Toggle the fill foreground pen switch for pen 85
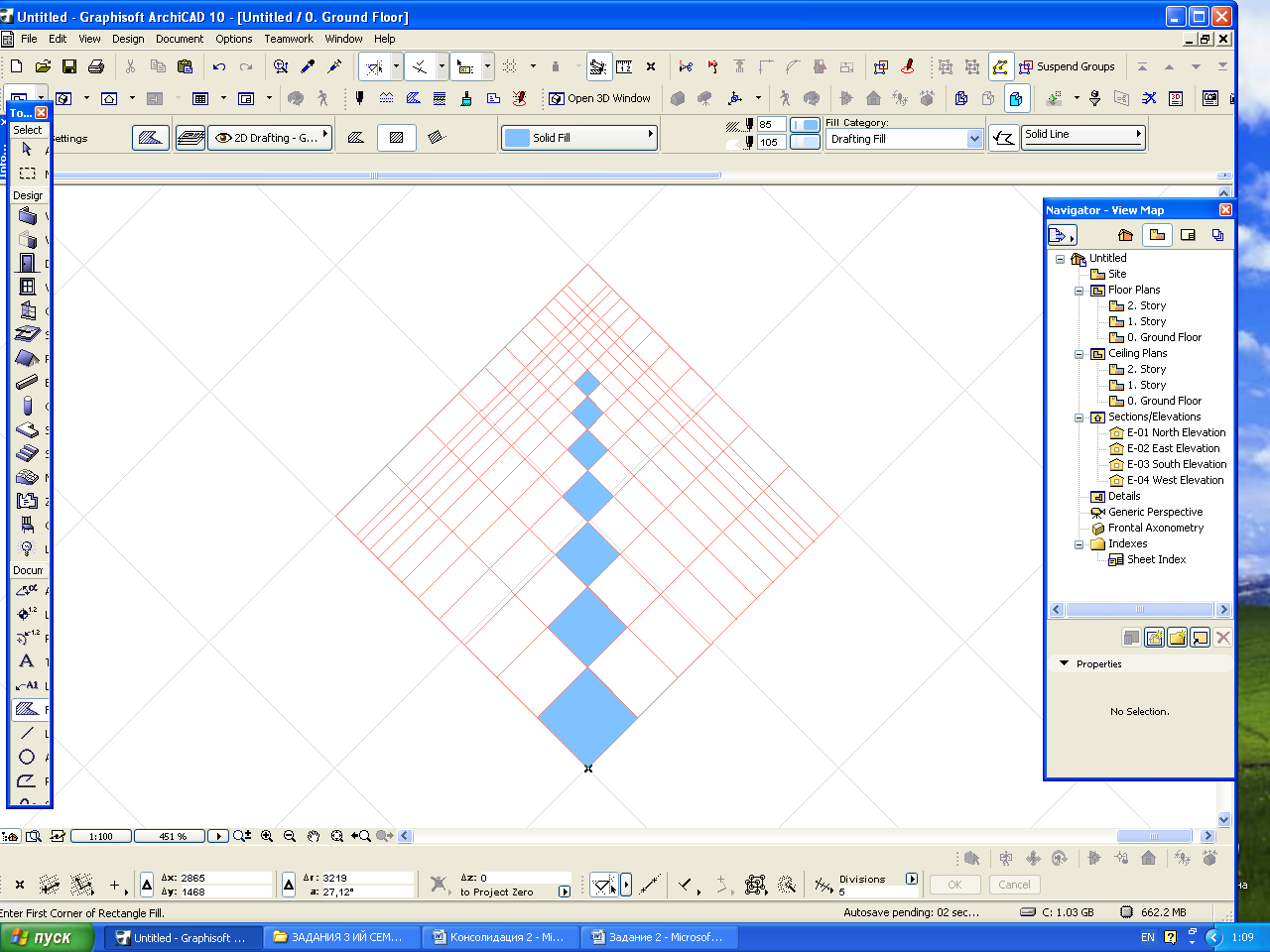Image resolution: width=1270 pixels, height=952 pixels. [806, 125]
